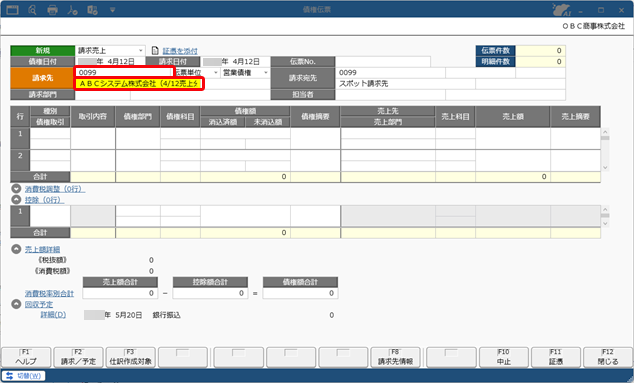The width and height of the screenshot is (634, 383).
Task: Click the 担当者 input field
Action: pos(390,95)
